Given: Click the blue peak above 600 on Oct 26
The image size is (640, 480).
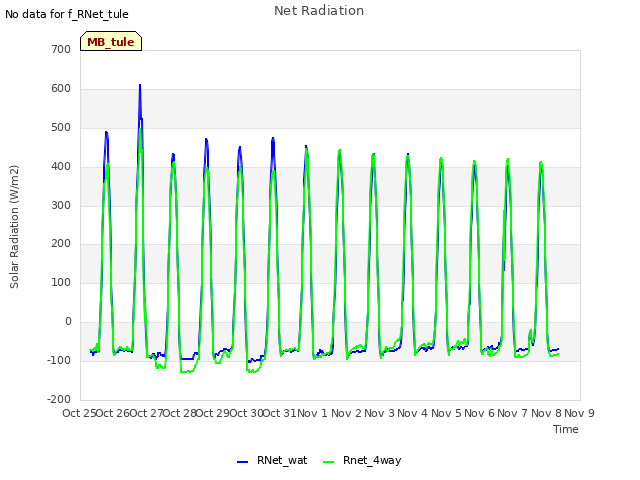Looking at the screenshot, I should 140,85.
